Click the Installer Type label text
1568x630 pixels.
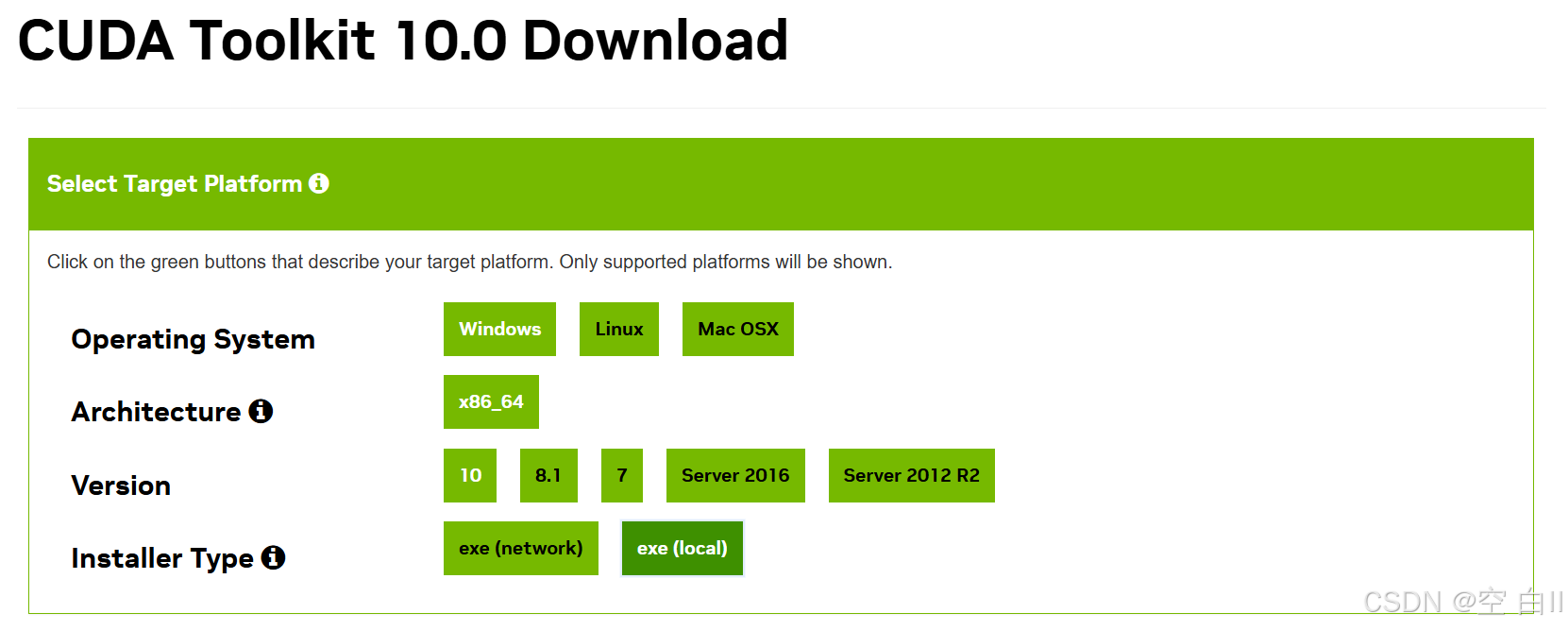pos(162,558)
